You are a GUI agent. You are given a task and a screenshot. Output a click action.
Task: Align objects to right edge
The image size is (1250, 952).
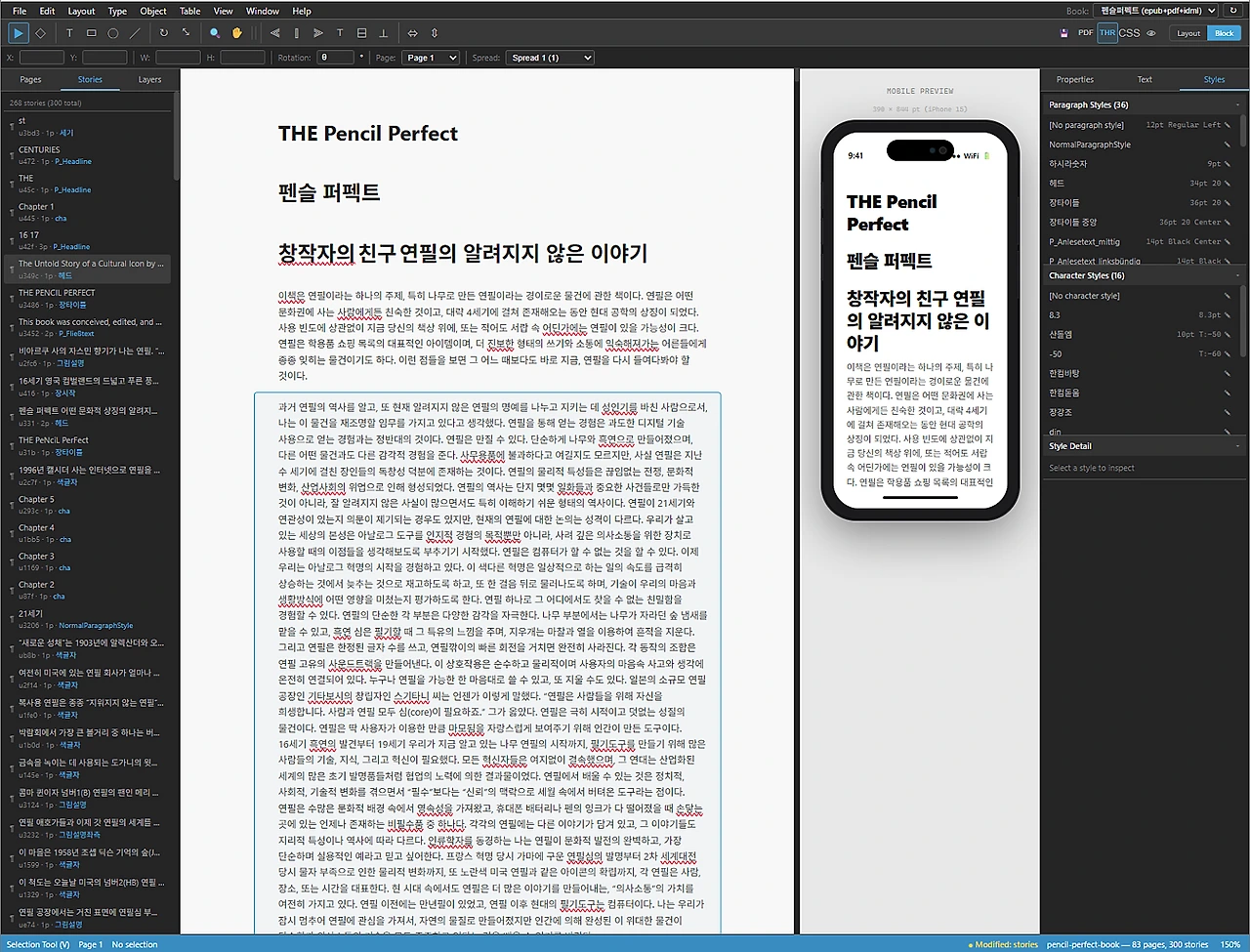tap(318, 33)
